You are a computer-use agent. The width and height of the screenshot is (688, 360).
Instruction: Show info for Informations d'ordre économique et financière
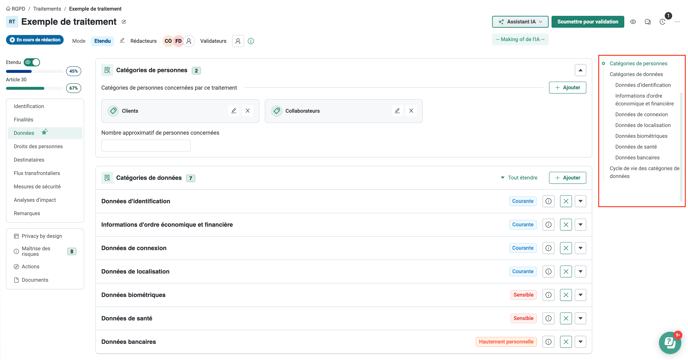(x=548, y=224)
